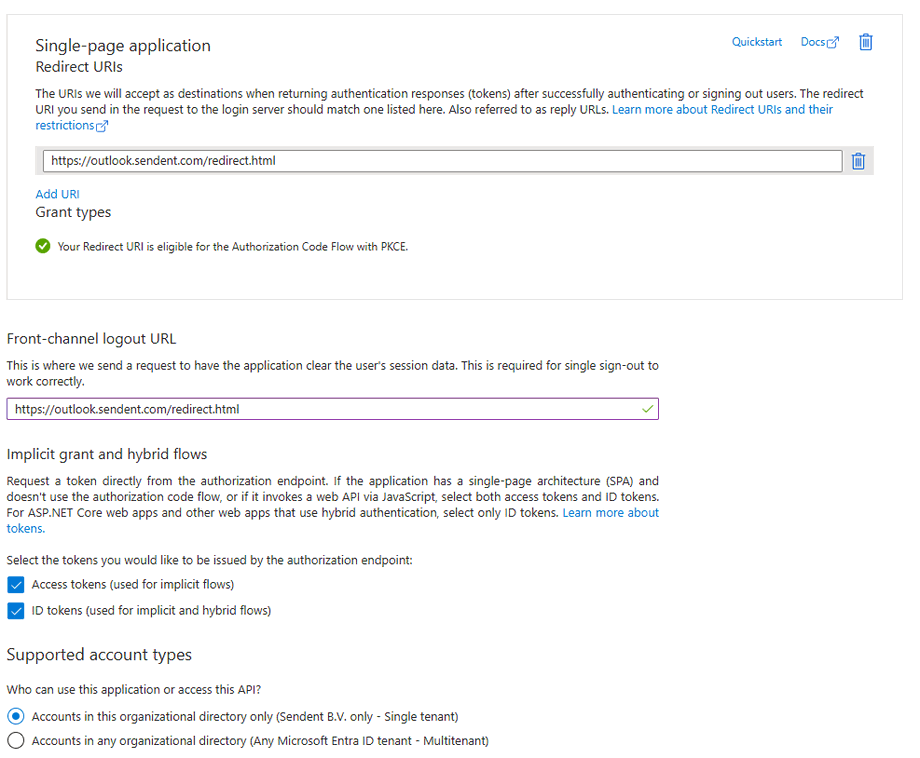The height and width of the screenshot is (758, 920).
Task: Click the external-link icon after 'restrictions'
Action: tap(101, 126)
